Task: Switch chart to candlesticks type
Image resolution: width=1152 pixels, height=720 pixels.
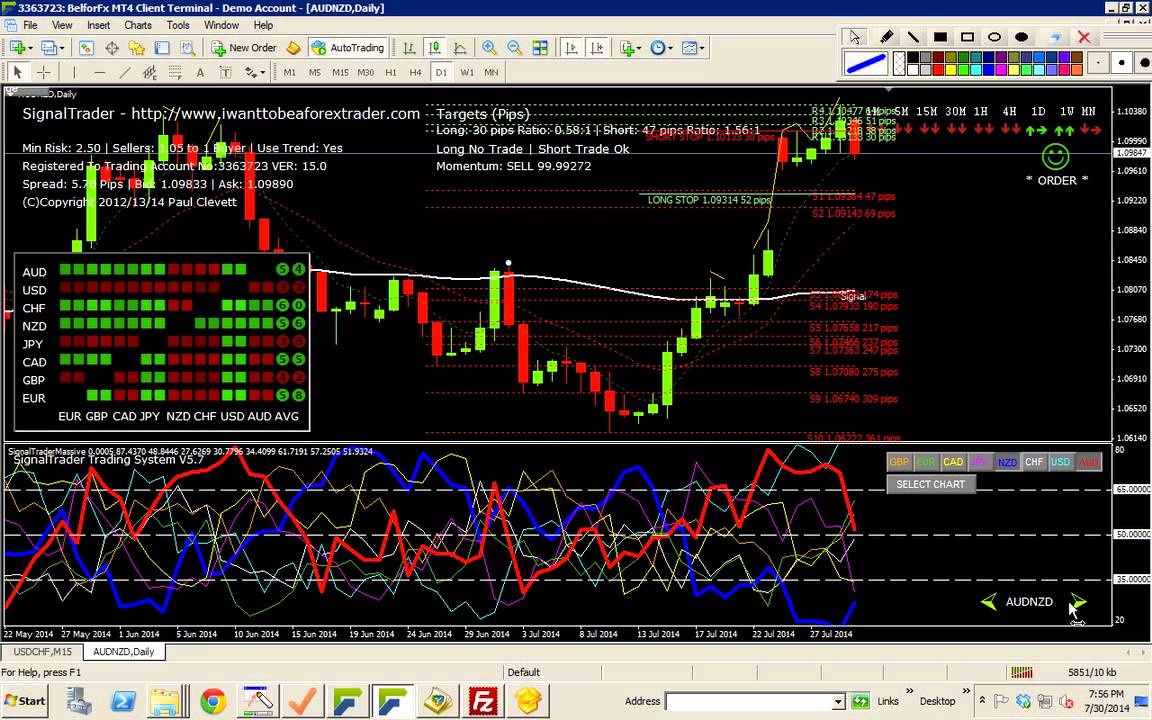Action: (x=435, y=48)
